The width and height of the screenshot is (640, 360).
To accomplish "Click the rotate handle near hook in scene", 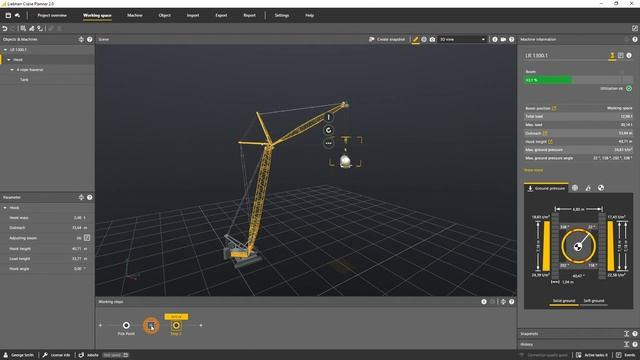I will coord(329,130).
